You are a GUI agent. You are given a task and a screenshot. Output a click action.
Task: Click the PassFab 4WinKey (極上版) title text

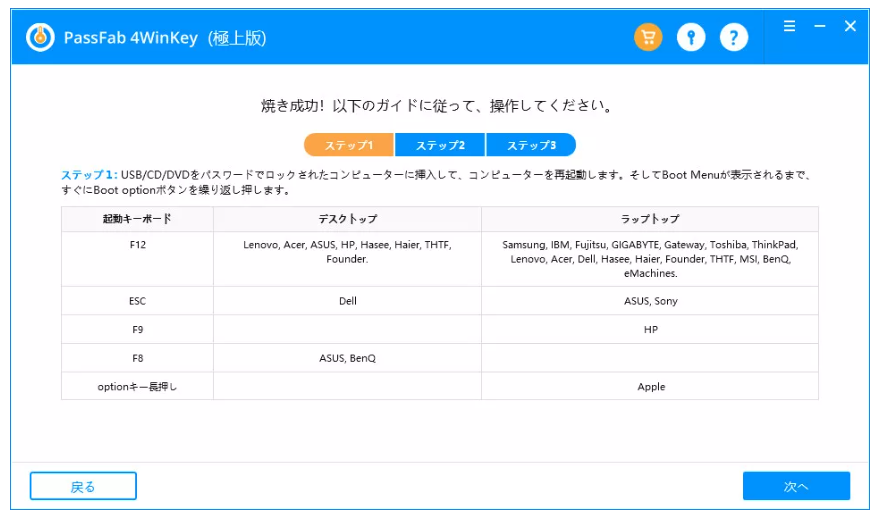(x=165, y=38)
